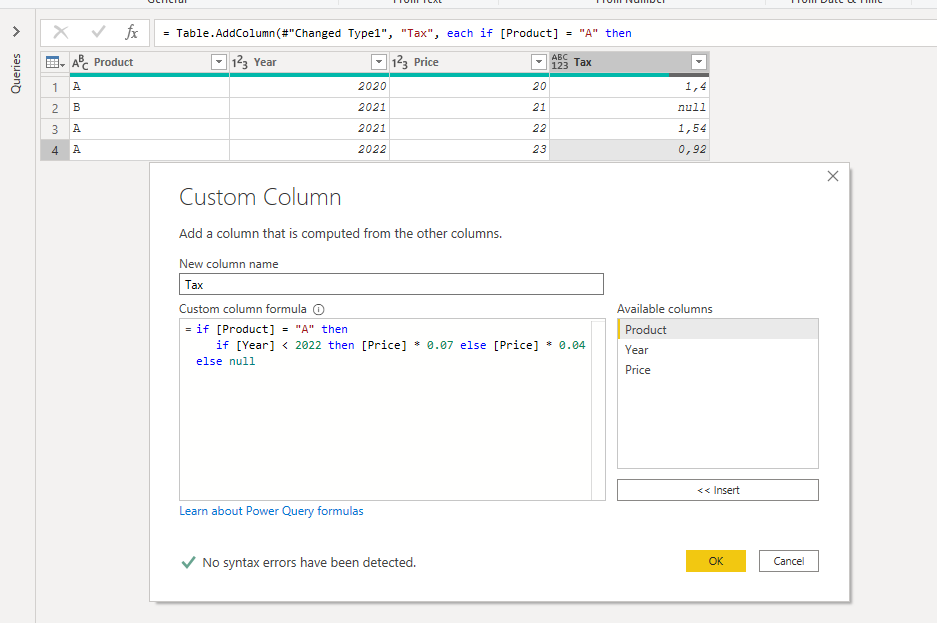Click the Year cell 2022
Screen dimensions: 937x623
tap(310, 149)
